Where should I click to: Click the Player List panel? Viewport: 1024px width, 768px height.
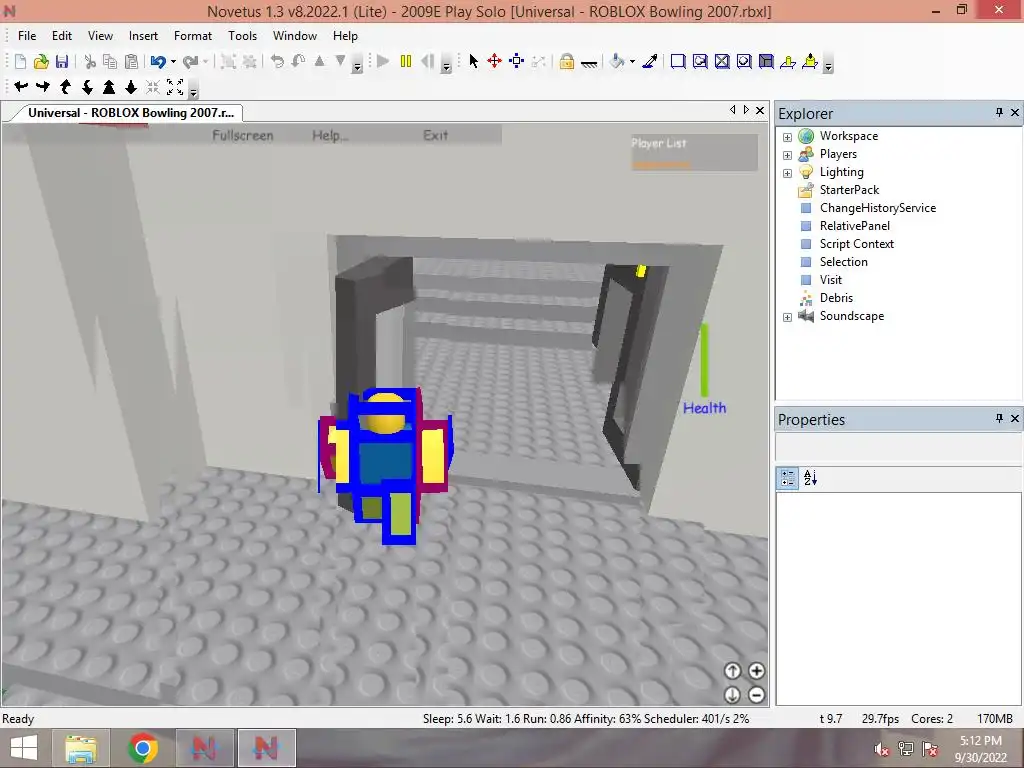(694, 152)
